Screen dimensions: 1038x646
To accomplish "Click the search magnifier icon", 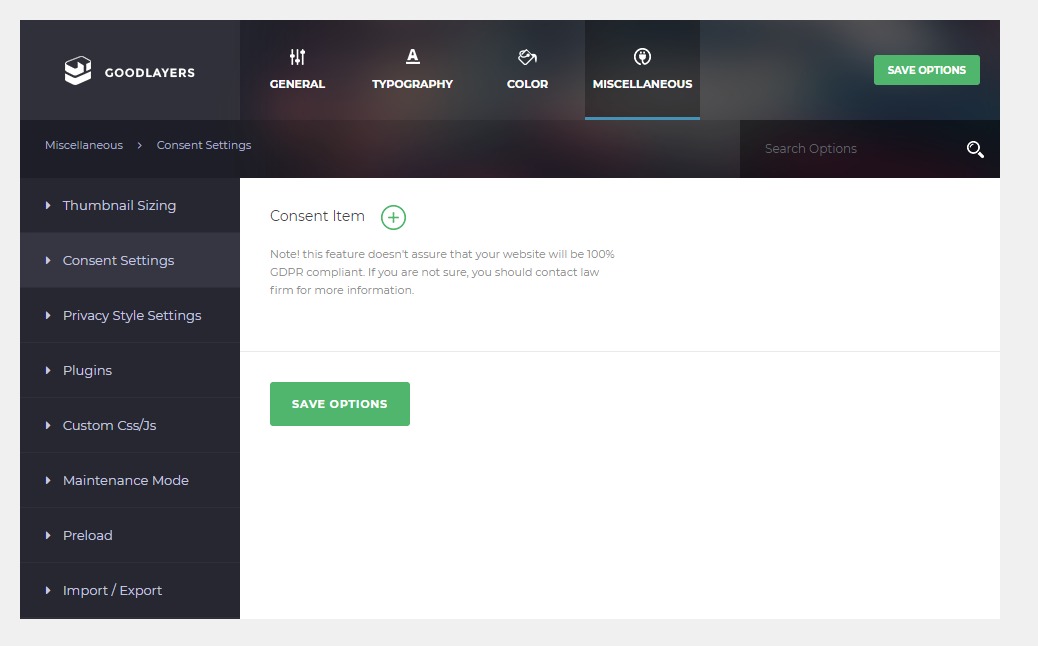I will [x=974, y=150].
